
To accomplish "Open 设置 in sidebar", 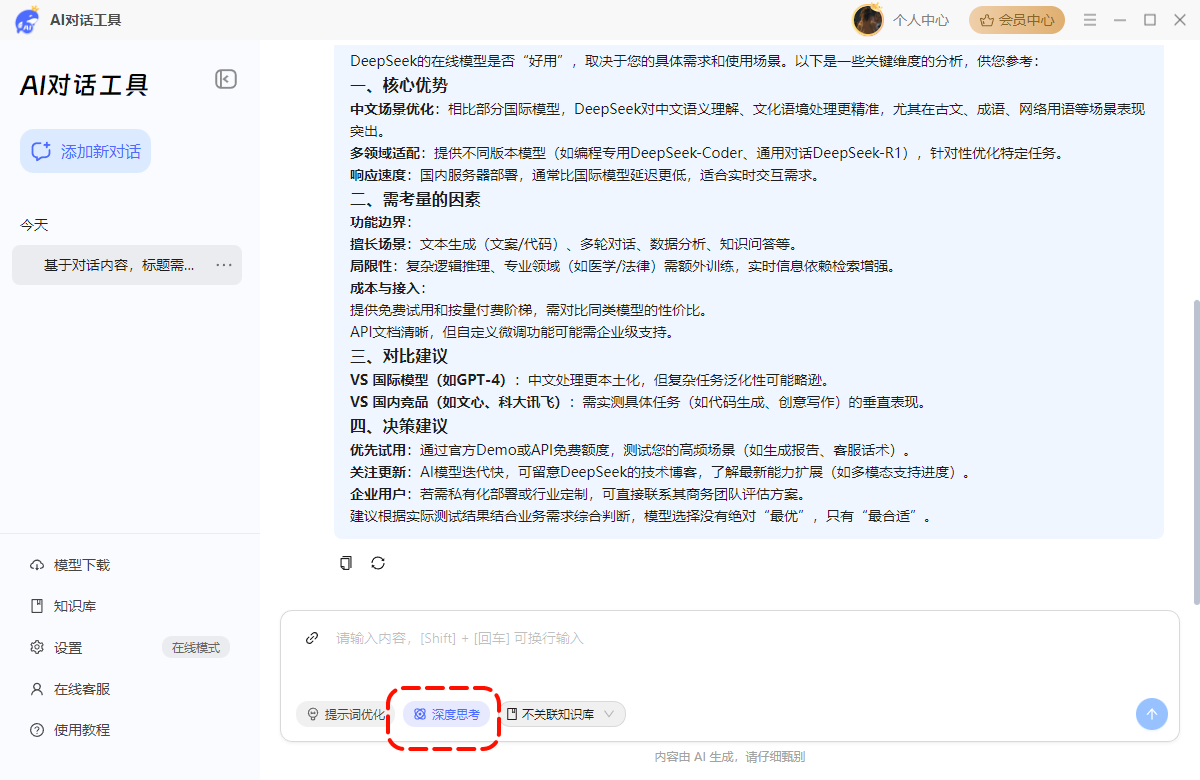I will [x=56, y=648].
